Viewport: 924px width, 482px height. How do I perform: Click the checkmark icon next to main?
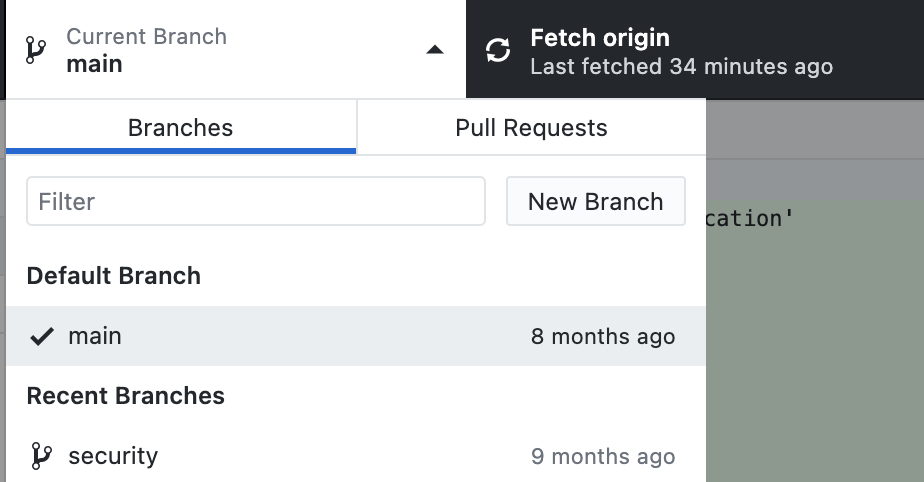[x=42, y=336]
